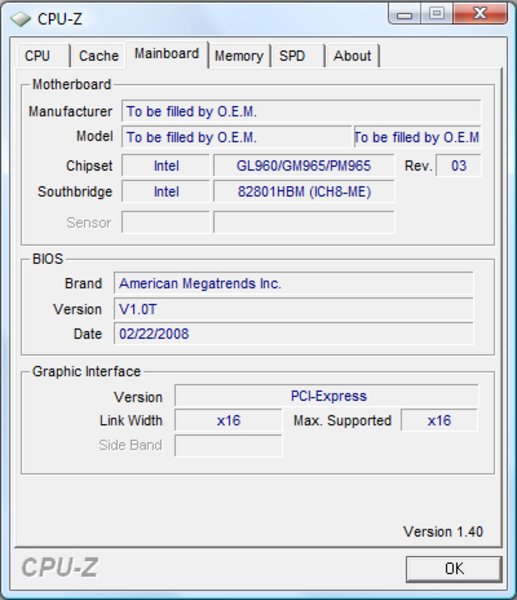Viewport: 517px width, 600px height.
Task: Select the Chipset vendor Intel field
Action: [166, 166]
